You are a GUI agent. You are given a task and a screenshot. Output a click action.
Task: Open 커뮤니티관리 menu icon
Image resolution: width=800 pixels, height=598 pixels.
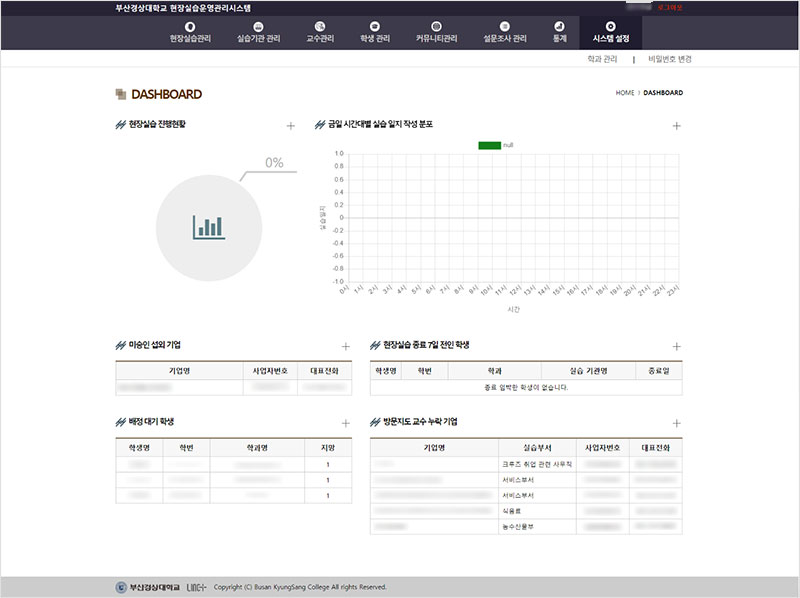click(x=436, y=27)
